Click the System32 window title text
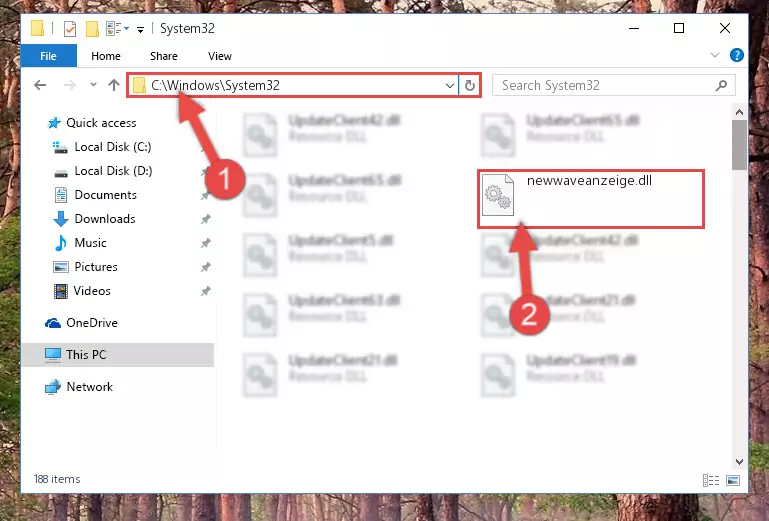Screen dimensions: 769x521 coord(187,28)
